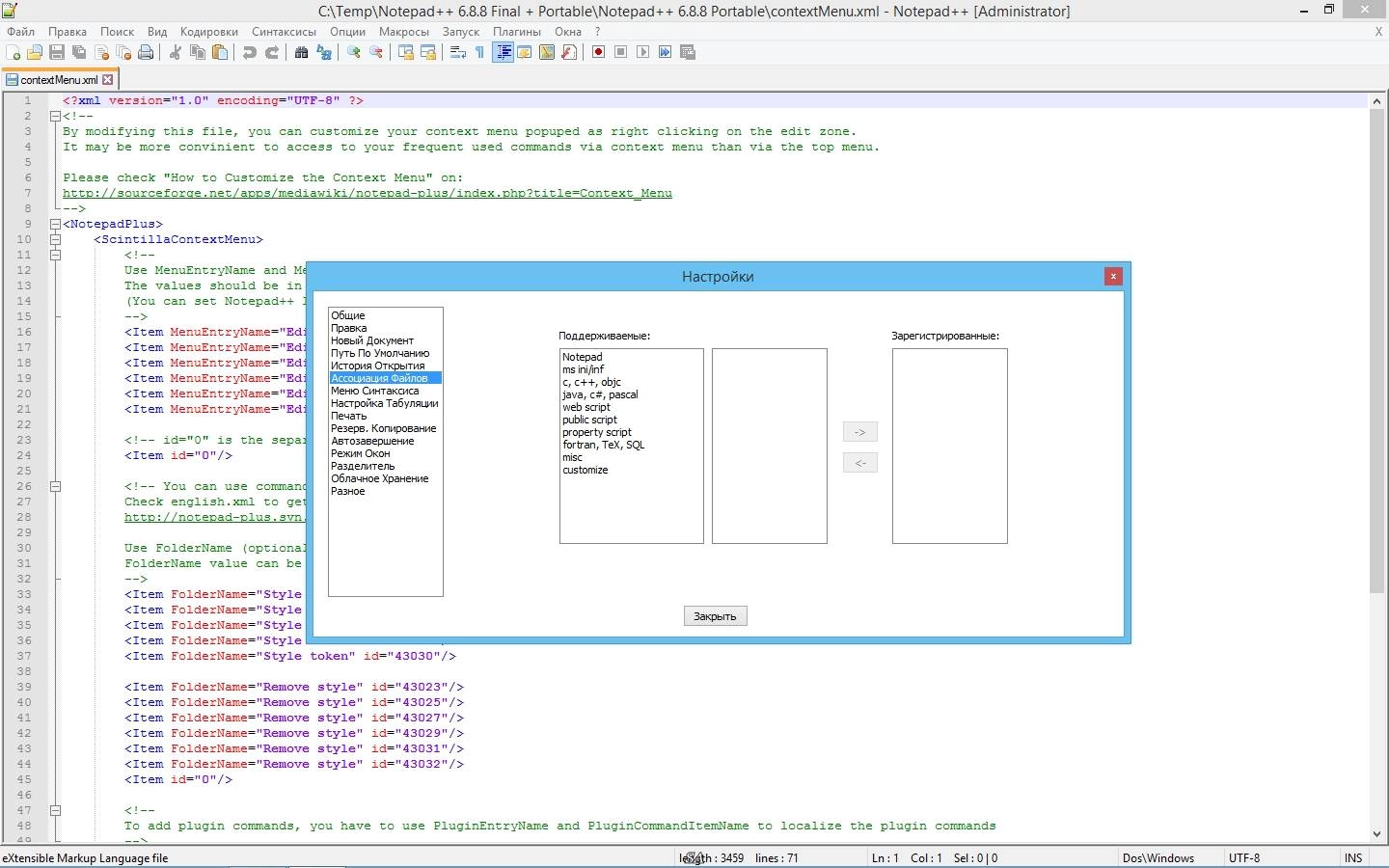Click the Save Recorded Macro icon
1389x868 pixels.
pyautogui.click(x=688, y=52)
